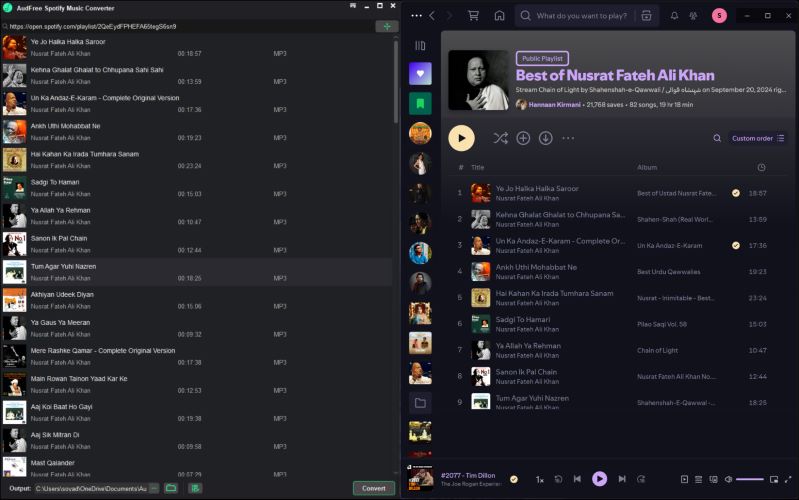Sort by the Title column header
Image resolution: width=799 pixels, height=500 pixels.
(477, 167)
